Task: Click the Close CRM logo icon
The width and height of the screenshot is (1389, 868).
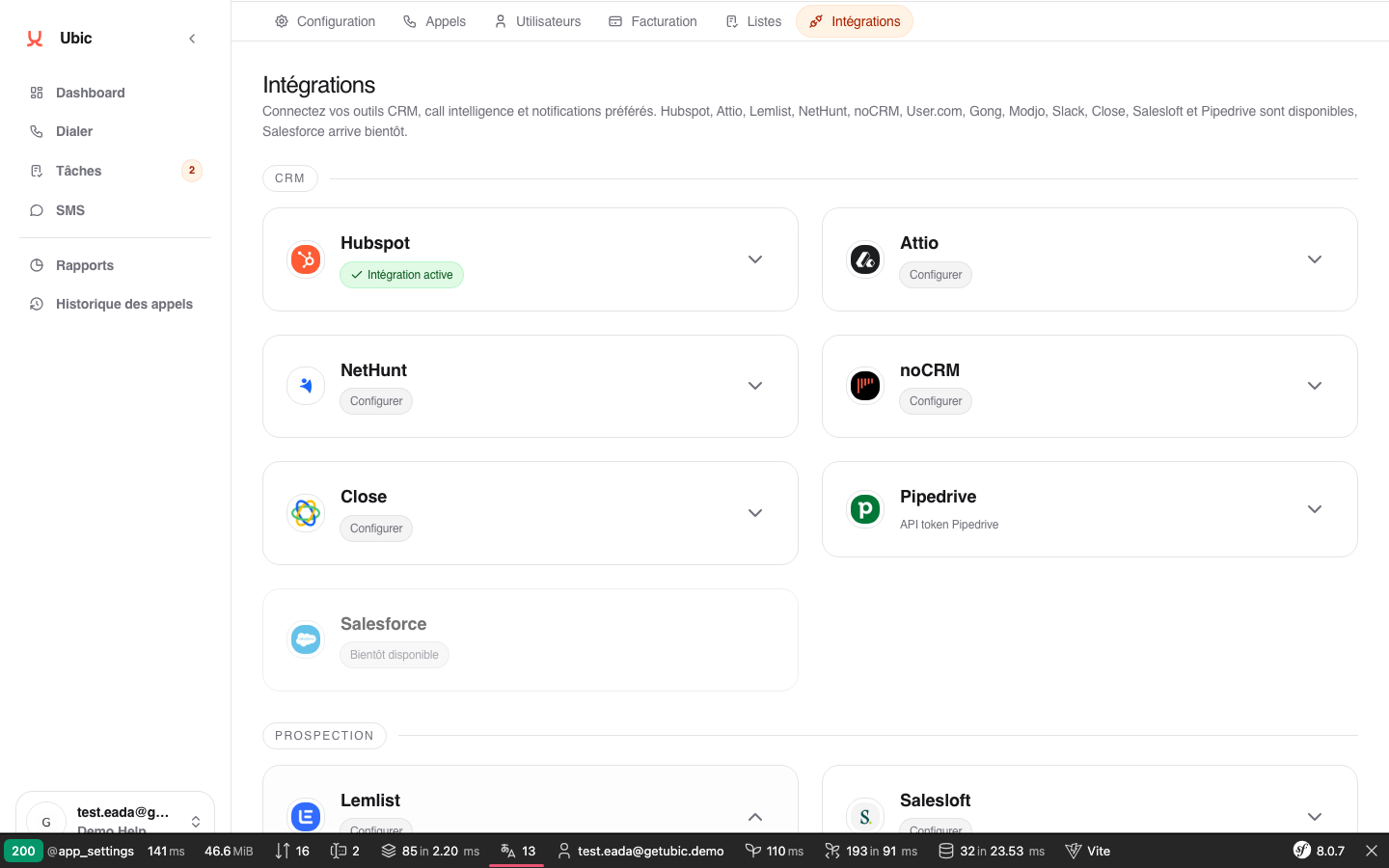Action: (306, 513)
